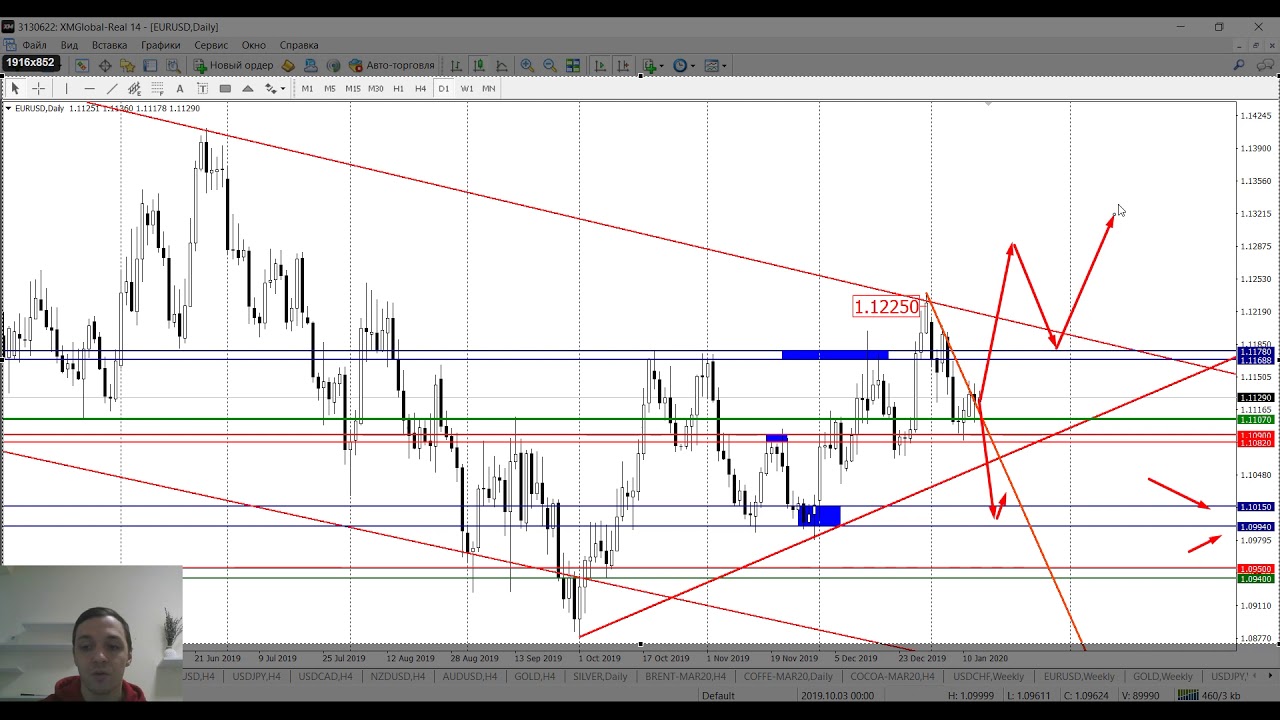Switch to the EURUSD,Weekly chart tab
The image size is (1280, 720).
[x=1079, y=677]
